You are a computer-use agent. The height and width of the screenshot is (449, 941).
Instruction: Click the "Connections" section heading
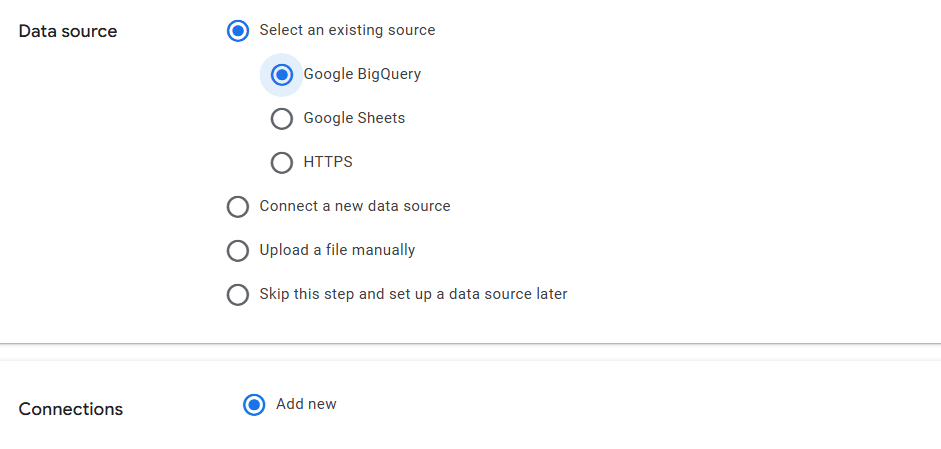coord(71,409)
